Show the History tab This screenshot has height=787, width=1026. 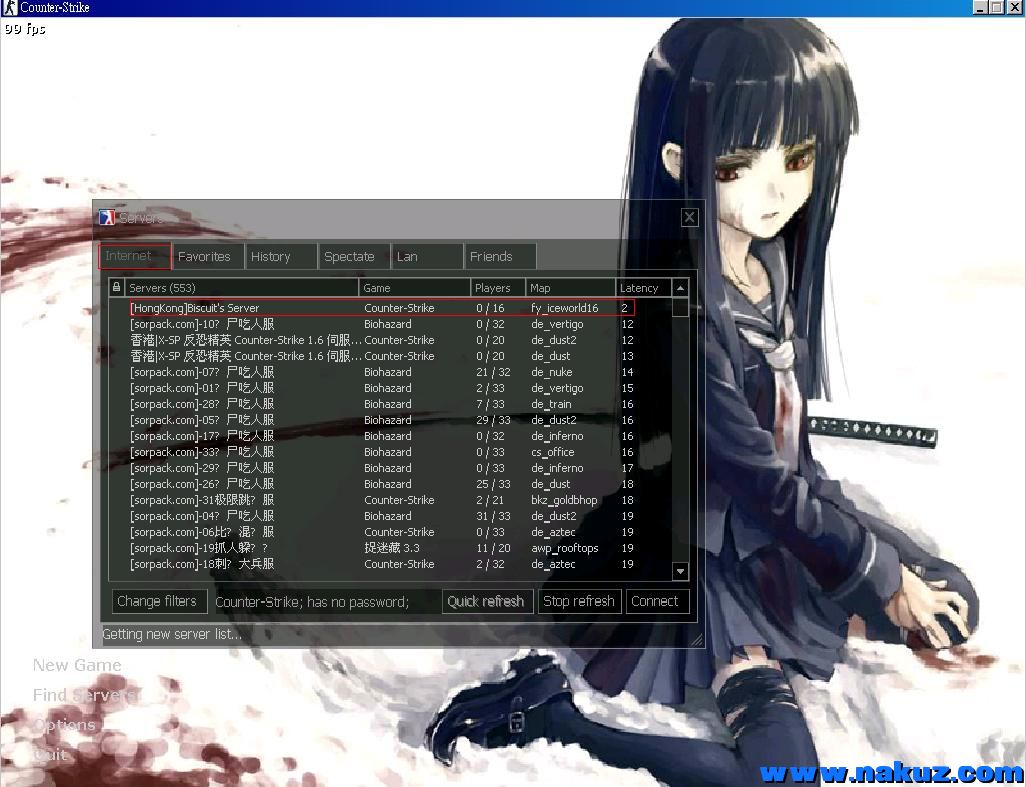pos(281,256)
